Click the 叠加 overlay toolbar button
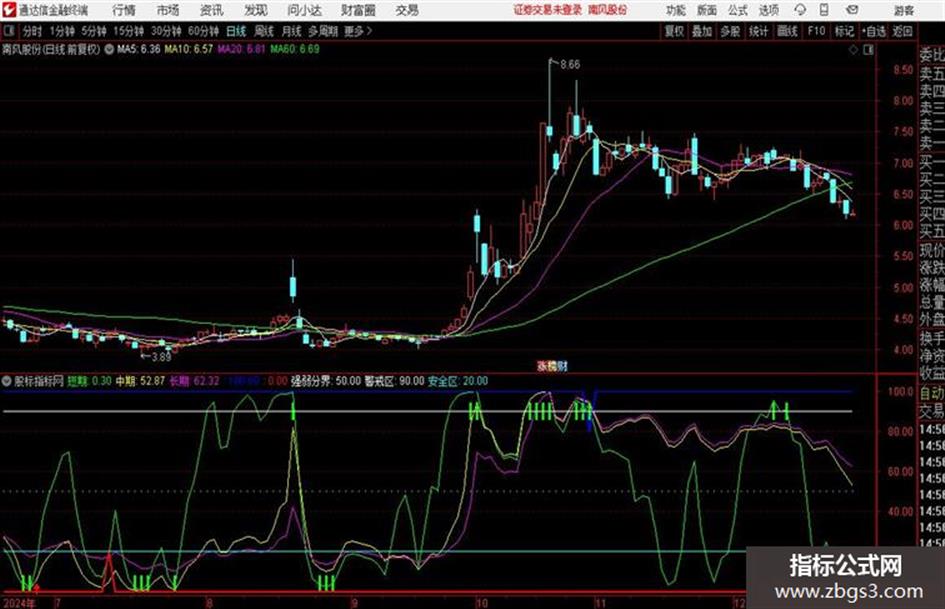Viewport: 945px width, 609px height. click(x=702, y=31)
